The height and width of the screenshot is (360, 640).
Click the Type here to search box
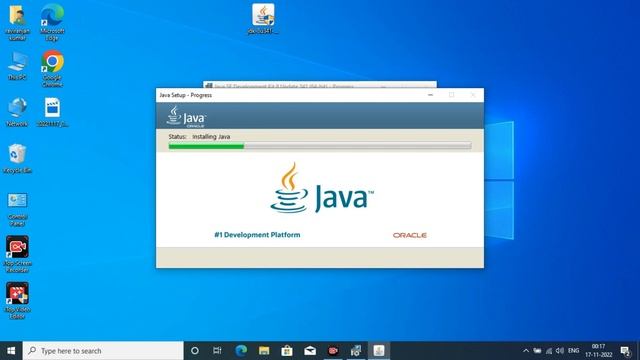pyautogui.click(x=103, y=351)
